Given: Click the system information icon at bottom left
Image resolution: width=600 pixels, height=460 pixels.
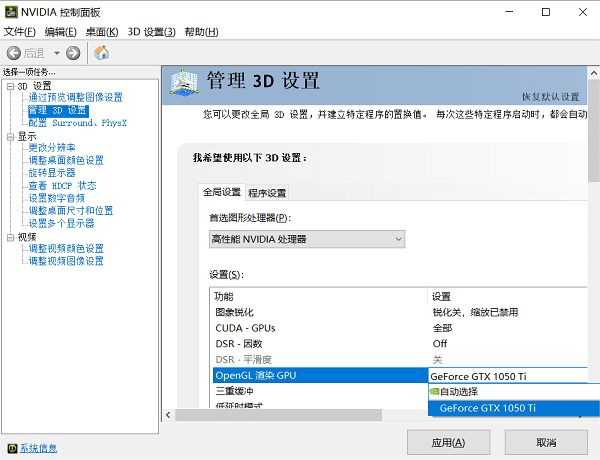Looking at the screenshot, I should [10, 448].
